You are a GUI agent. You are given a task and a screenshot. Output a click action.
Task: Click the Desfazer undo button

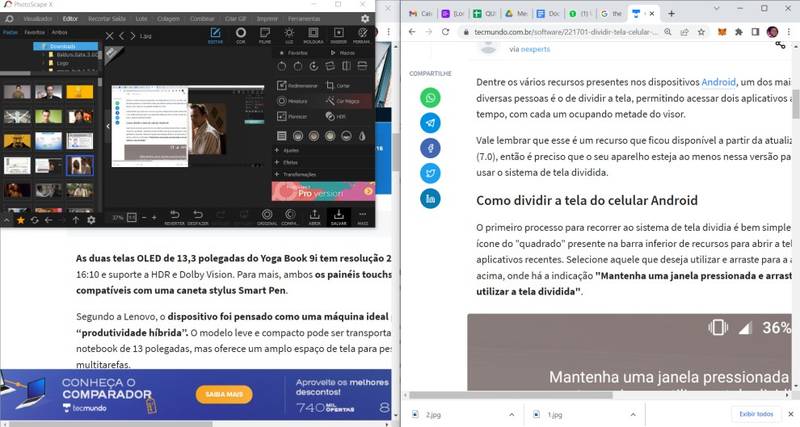(x=198, y=217)
